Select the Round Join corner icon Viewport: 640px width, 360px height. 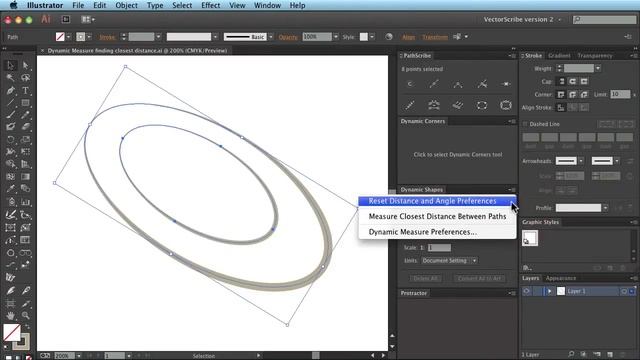(573, 94)
